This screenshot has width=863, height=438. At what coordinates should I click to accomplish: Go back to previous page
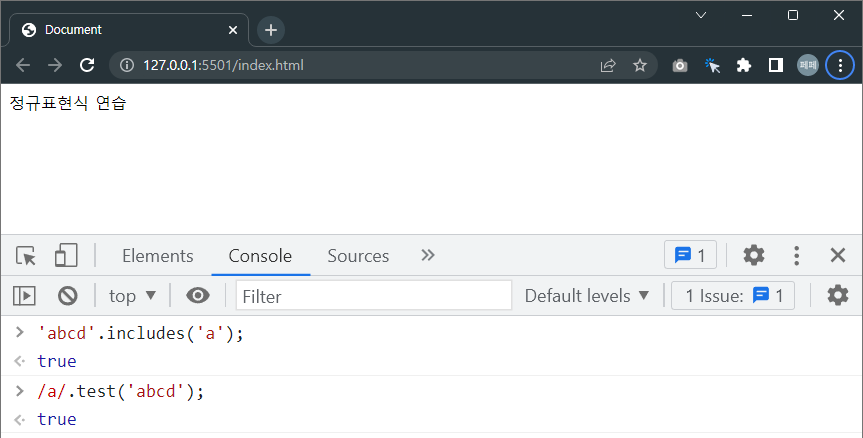(23, 65)
